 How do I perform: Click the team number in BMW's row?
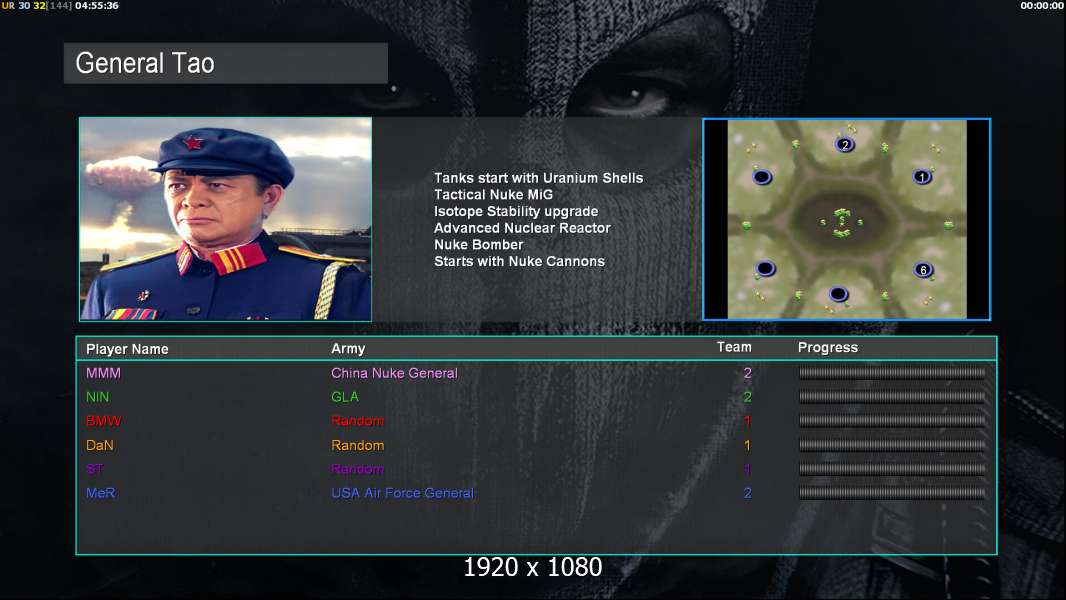point(748,421)
